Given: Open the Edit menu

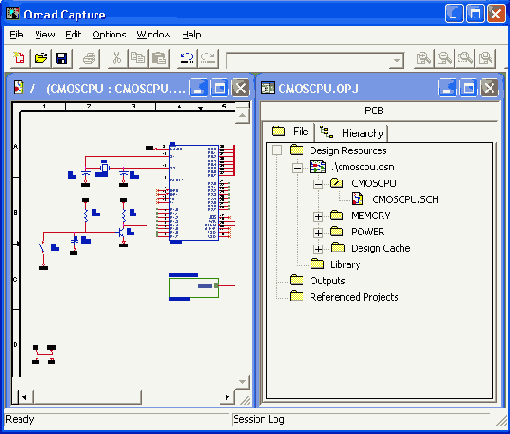Looking at the screenshot, I should (73, 35).
